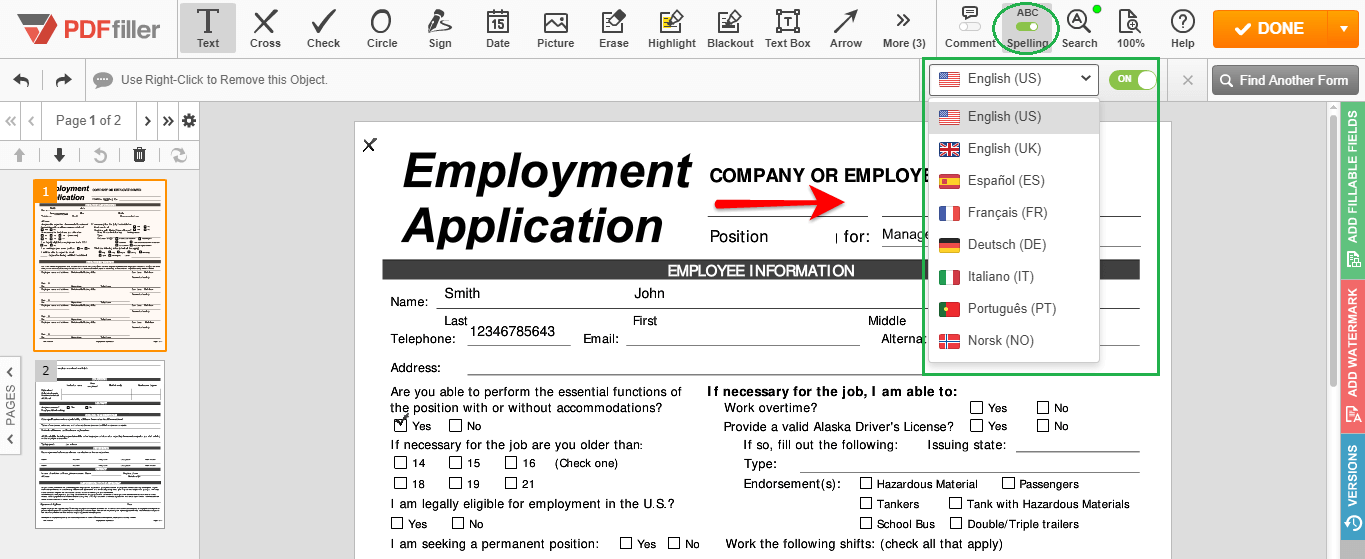
Task: Redo the last action
Action: (63, 80)
